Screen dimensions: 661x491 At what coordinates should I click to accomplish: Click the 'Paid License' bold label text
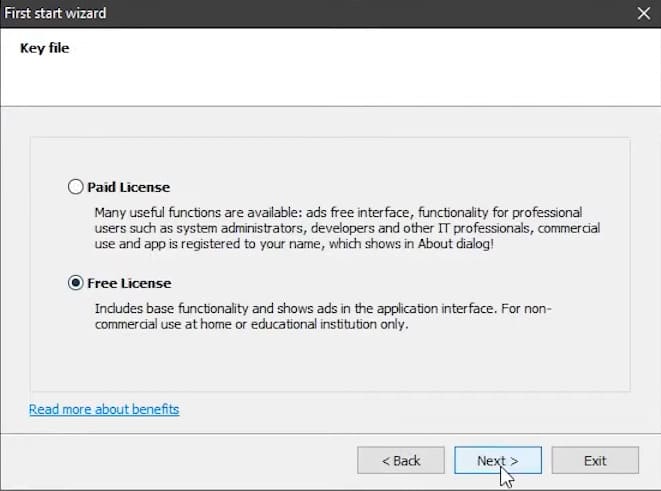[x=128, y=187]
